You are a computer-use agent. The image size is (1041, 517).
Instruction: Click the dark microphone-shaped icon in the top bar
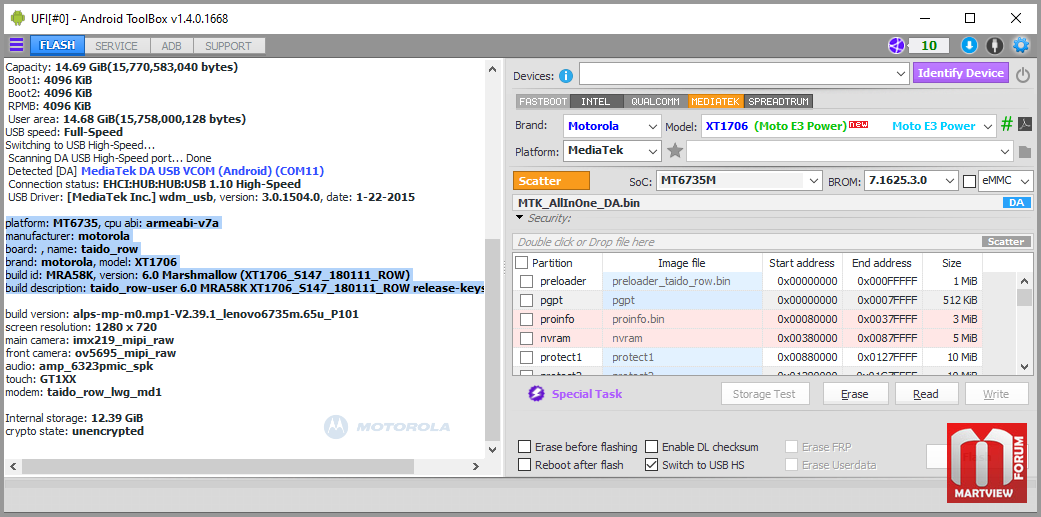point(994,45)
